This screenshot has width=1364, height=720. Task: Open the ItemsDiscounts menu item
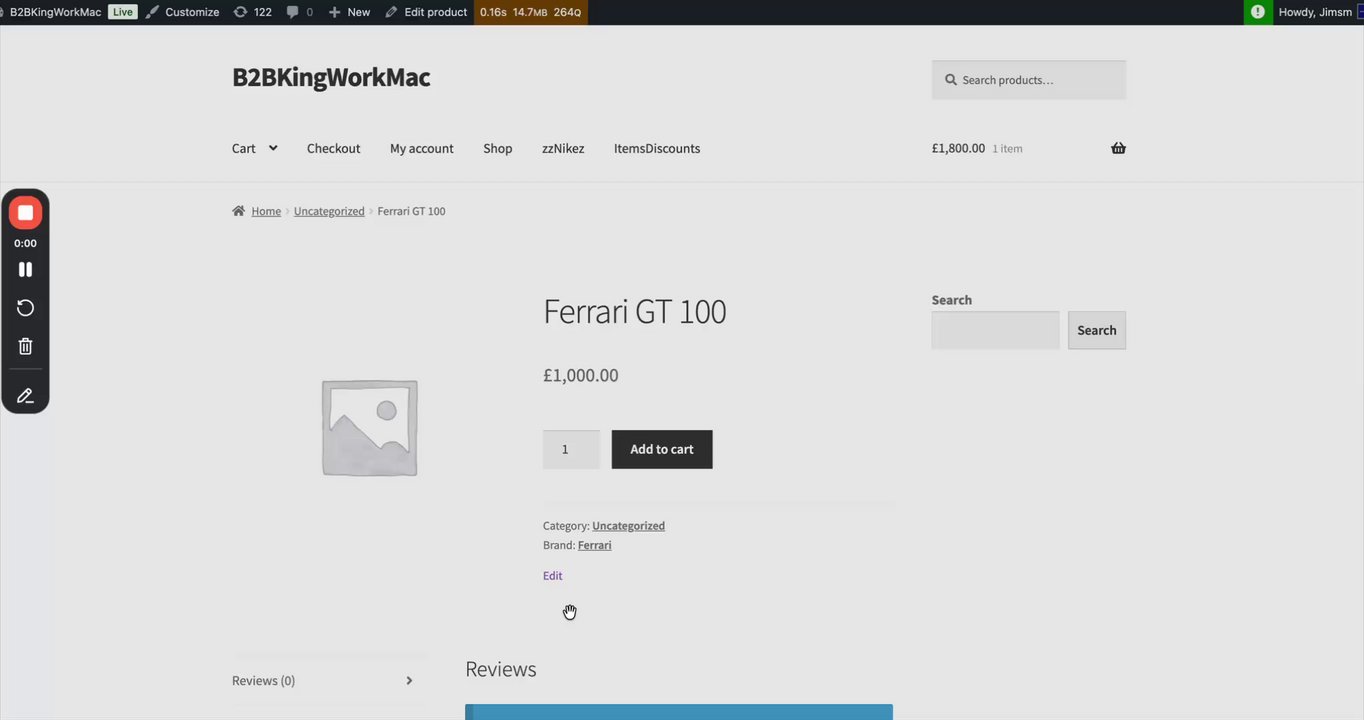tap(657, 148)
